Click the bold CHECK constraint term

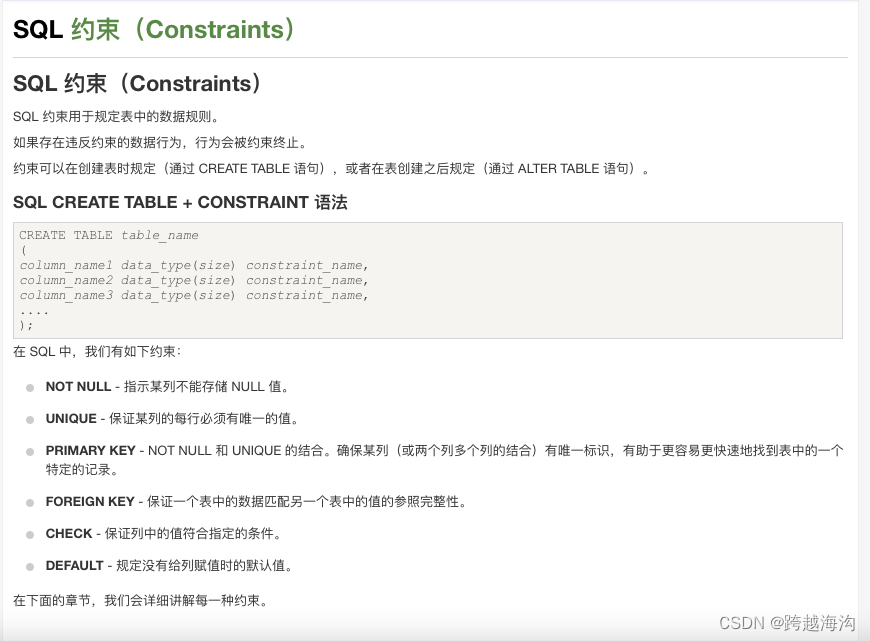(x=69, y=534)
